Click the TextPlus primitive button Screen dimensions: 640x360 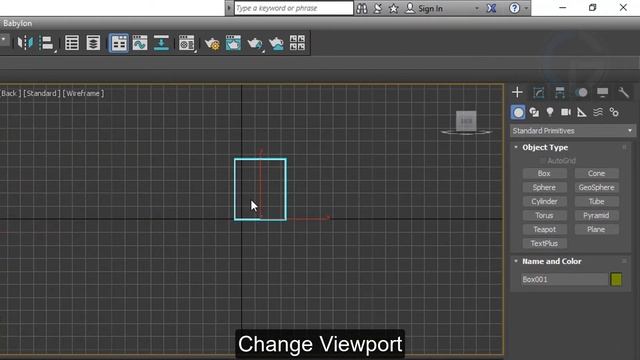pyautogui.click(x=544, y=243)
